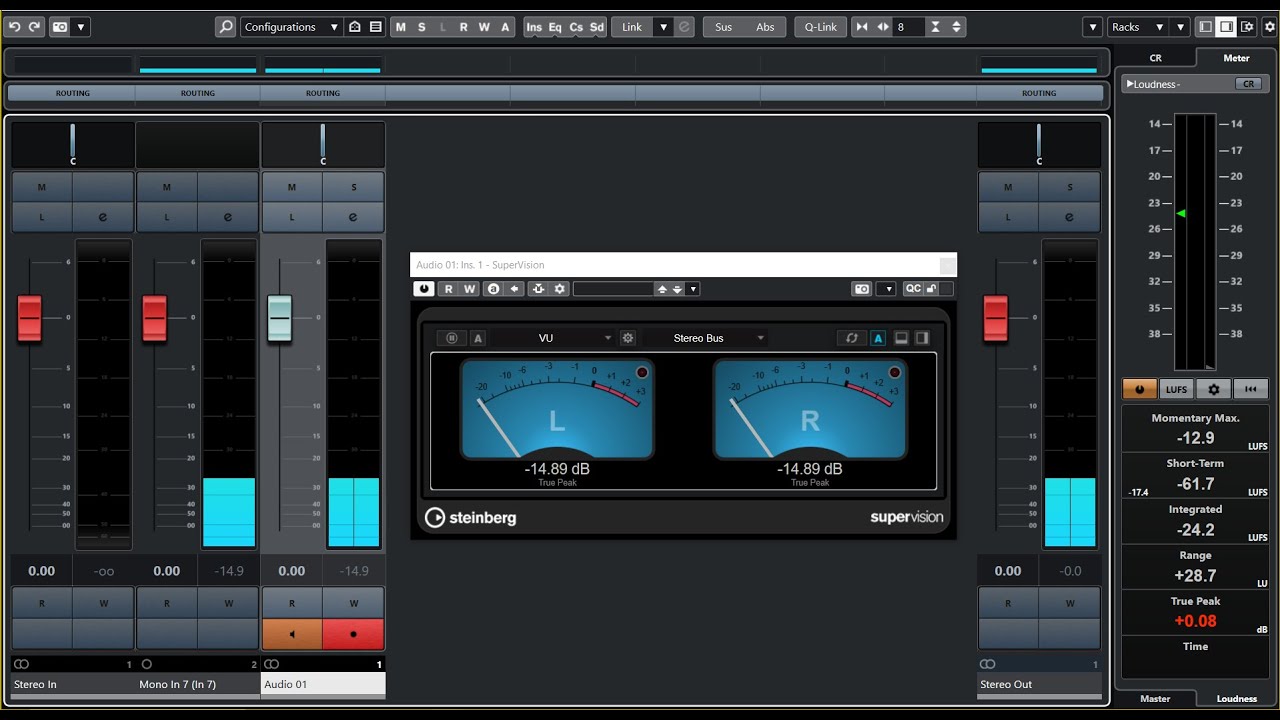The image size is (1280, 720).
Task: Open the Configurations dropdown
Action: [291, 27]
